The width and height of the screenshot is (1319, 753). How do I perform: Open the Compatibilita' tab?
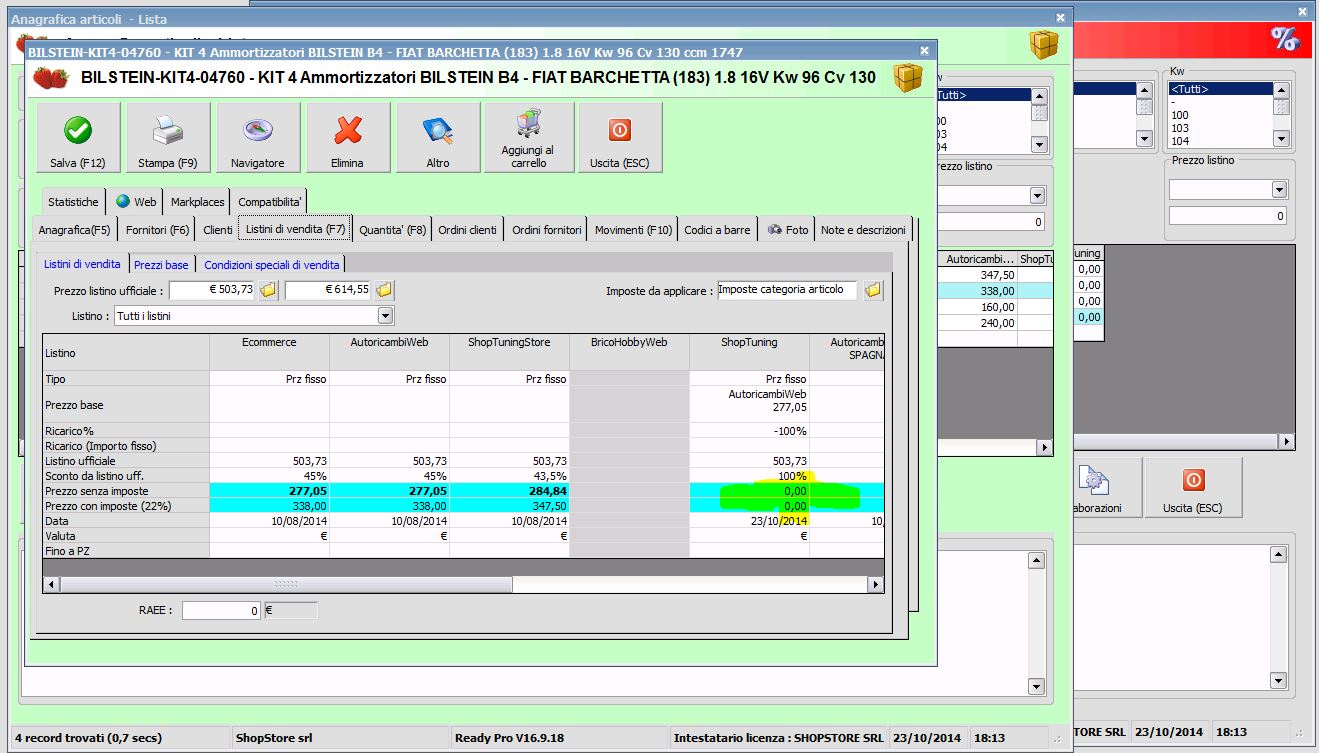point(269,202)
